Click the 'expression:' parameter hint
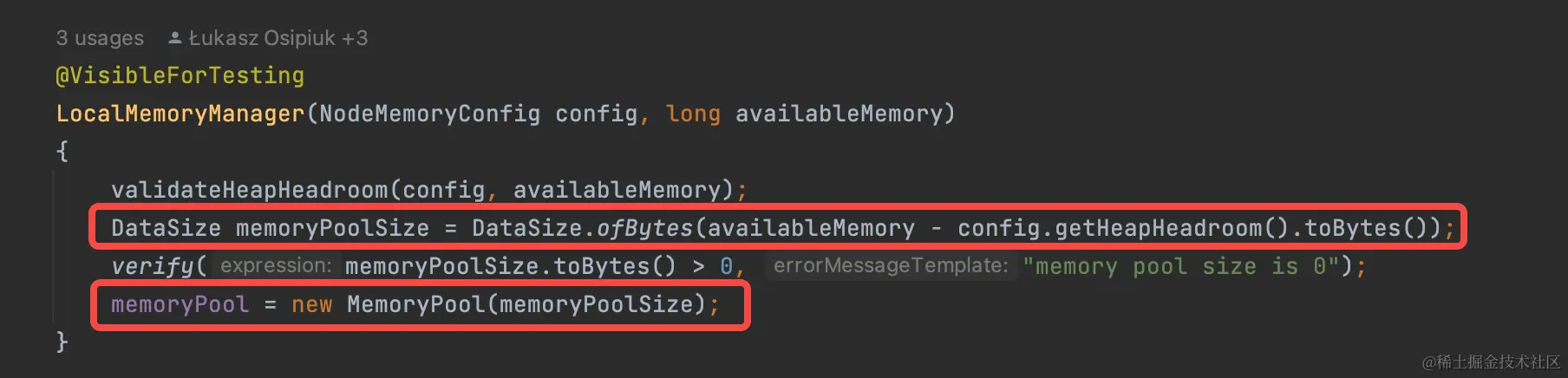 [x=276, y=265]
